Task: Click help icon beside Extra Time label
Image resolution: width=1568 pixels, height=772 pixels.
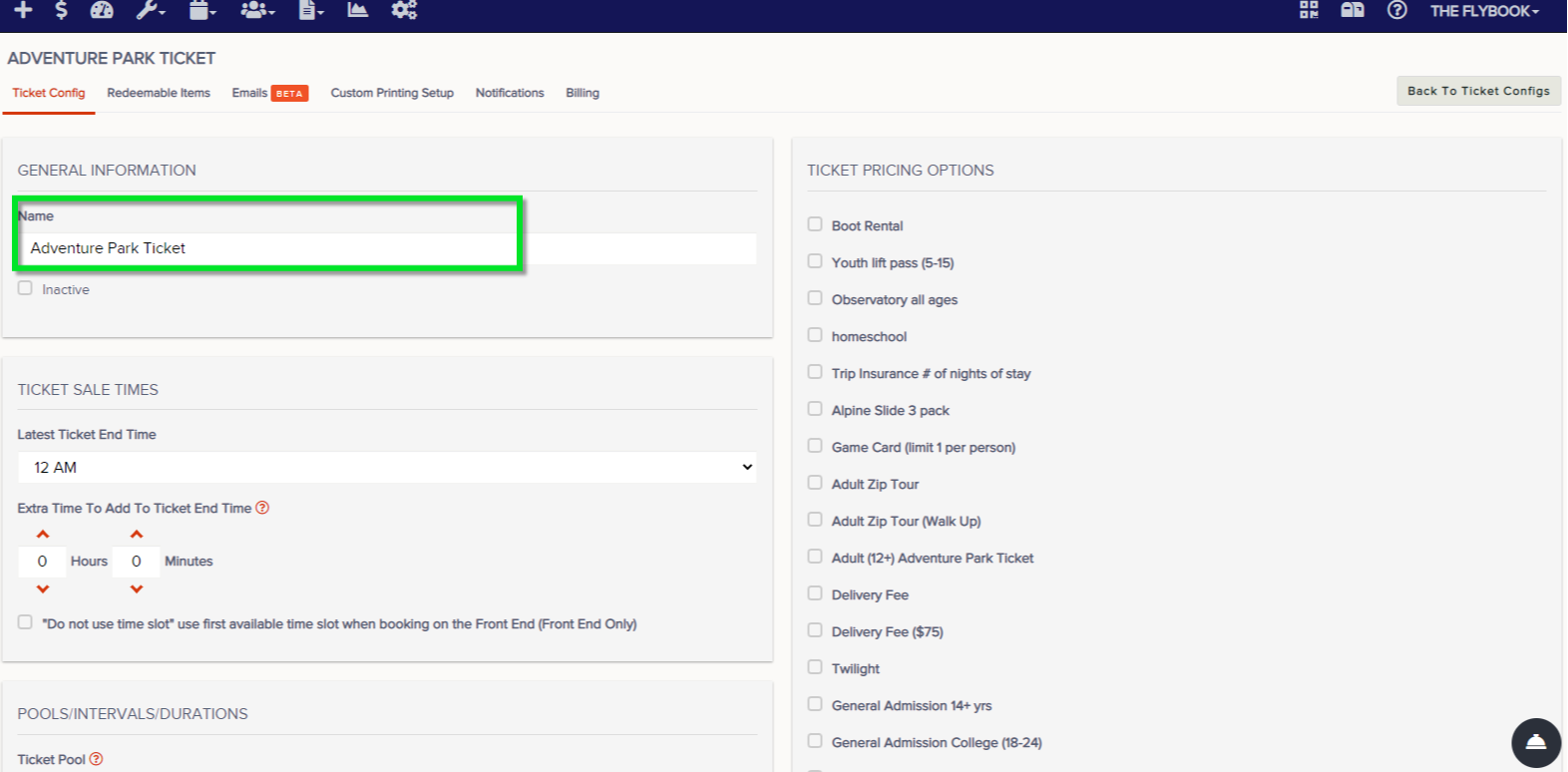Action: 262,508
